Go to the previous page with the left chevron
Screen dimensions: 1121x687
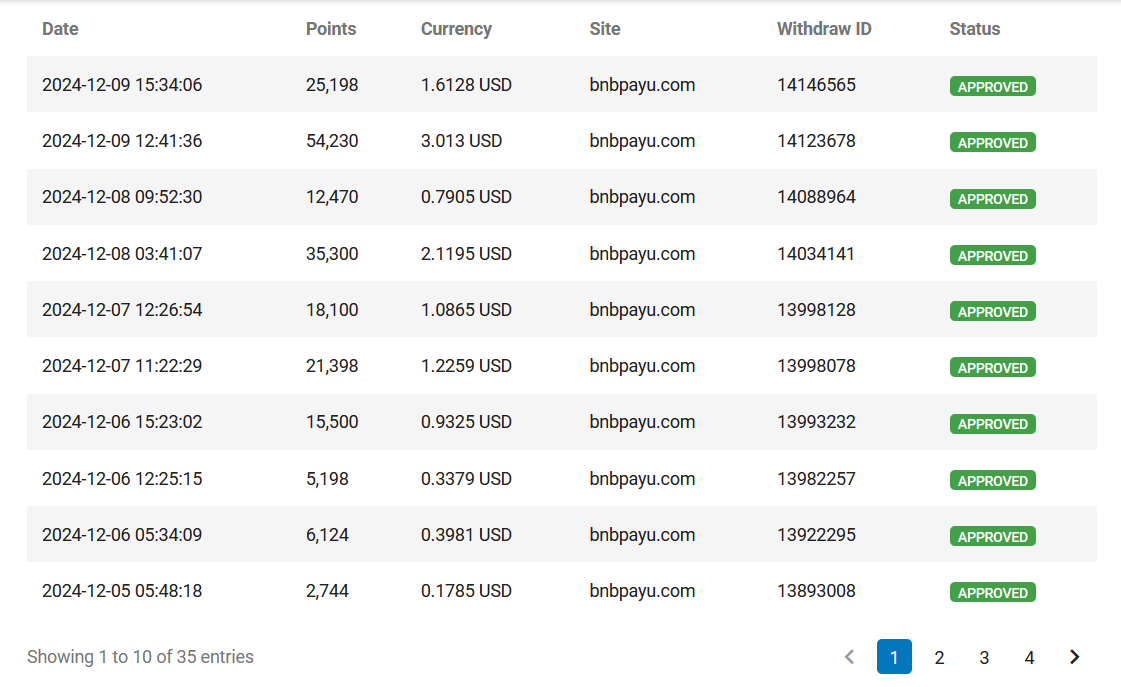click(x=849, y=657)
